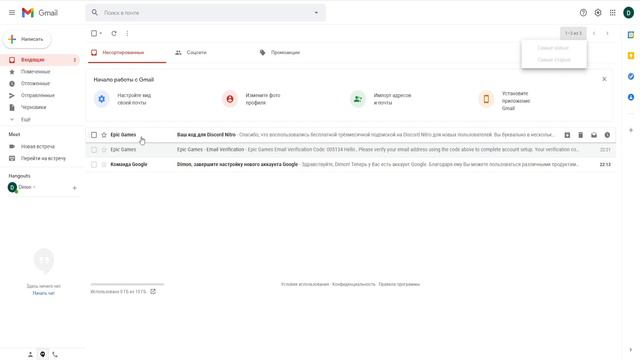Open the account avatar menu
The image size is (640, 360).
[629, 13]
